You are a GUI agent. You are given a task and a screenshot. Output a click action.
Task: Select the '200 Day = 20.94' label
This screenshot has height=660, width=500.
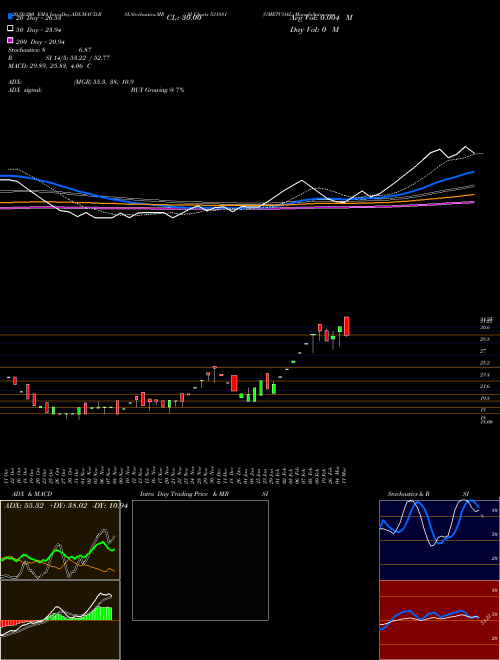point(40,42)
